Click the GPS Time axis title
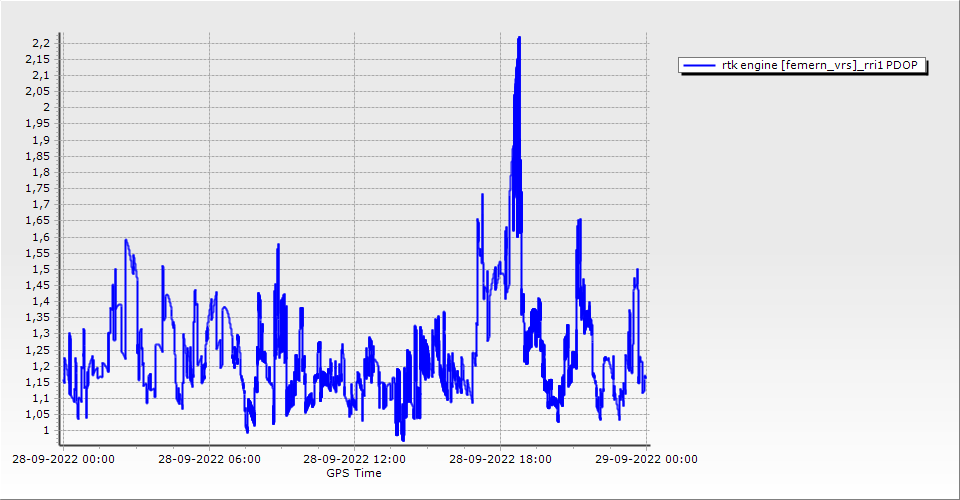This screenshot has height=500, width=960. 354,473
